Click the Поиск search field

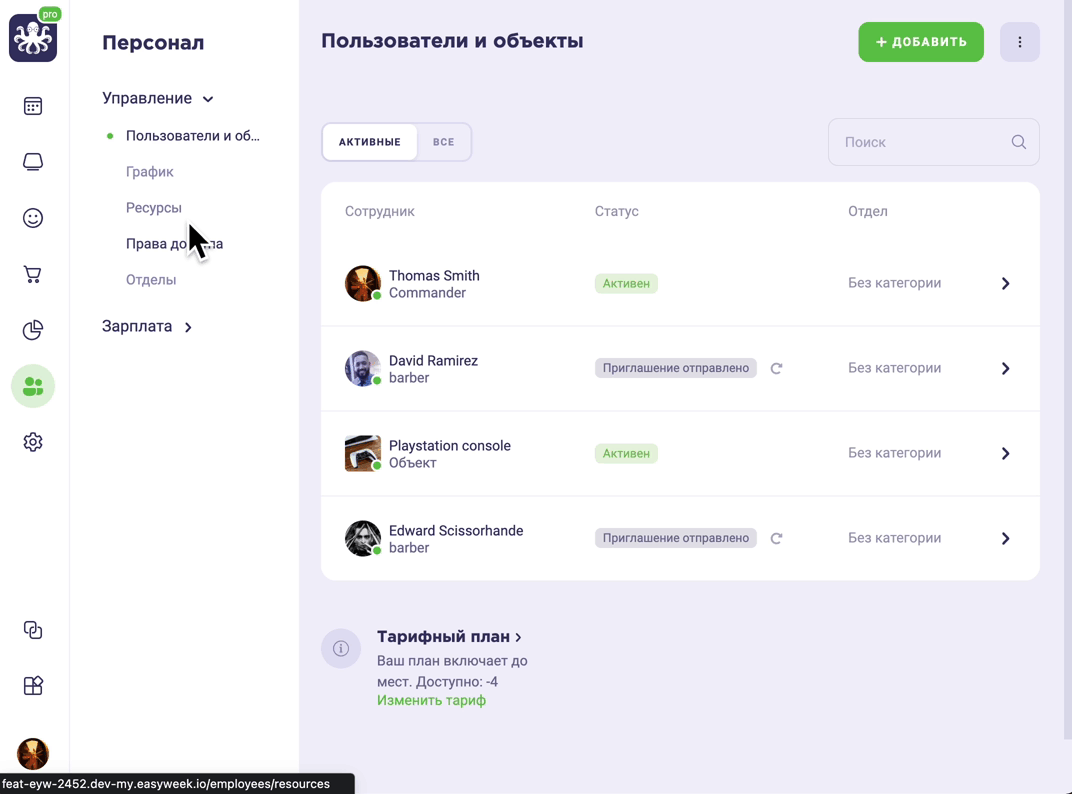pos(933,142)
